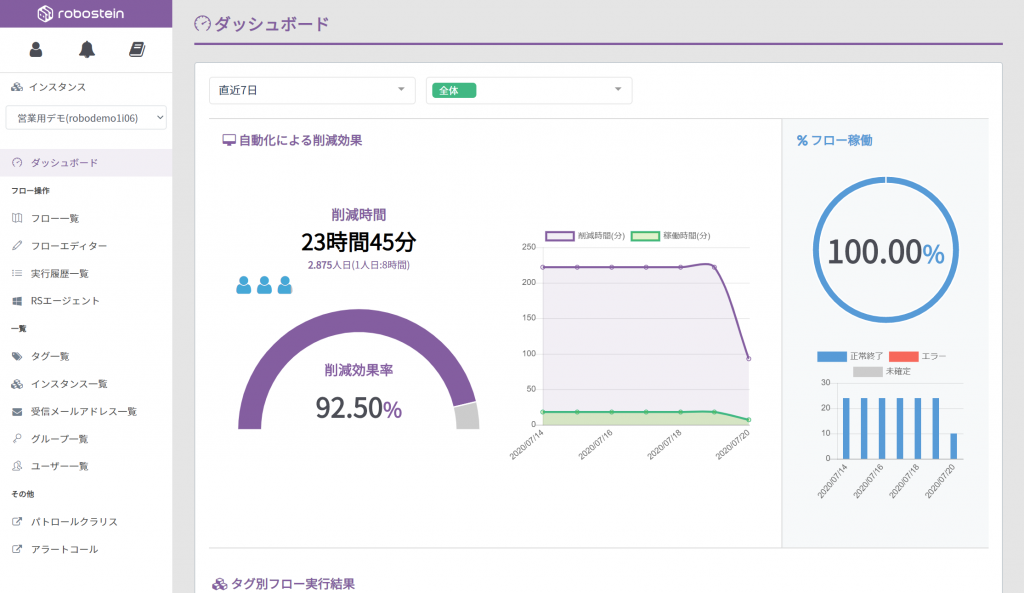The height and width of the screenshot is (593, 1024).
Task: Open パトロールクラリス external link
Action: pos(86,522)
